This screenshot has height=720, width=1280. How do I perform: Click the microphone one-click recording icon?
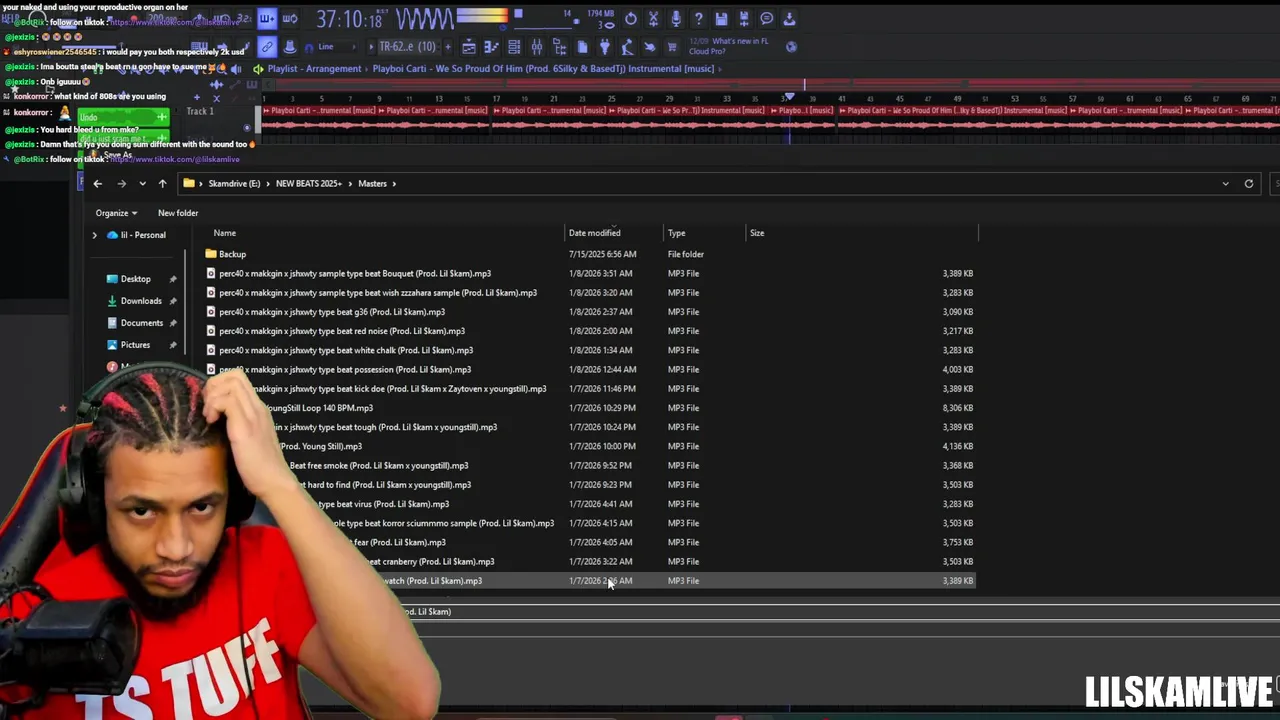pyautogui.click(x=675, y=19)
